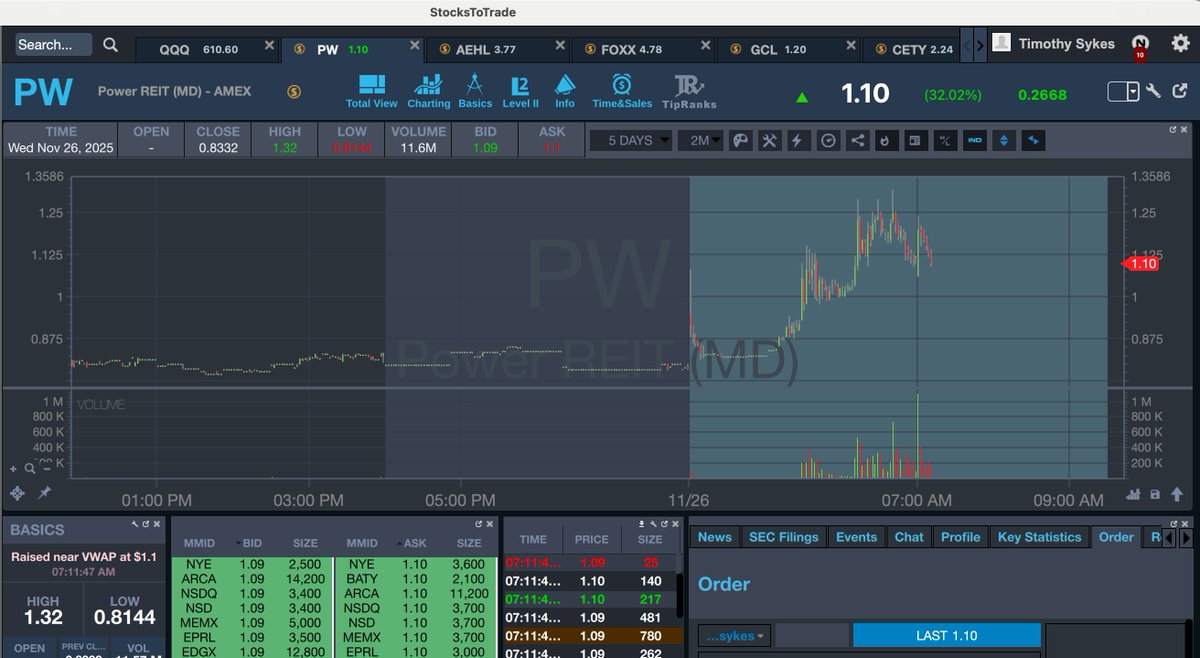Click the save icon at chart bottom-right
Image resolution: width=1200 pixels, height=658 pixels.
1154,494
